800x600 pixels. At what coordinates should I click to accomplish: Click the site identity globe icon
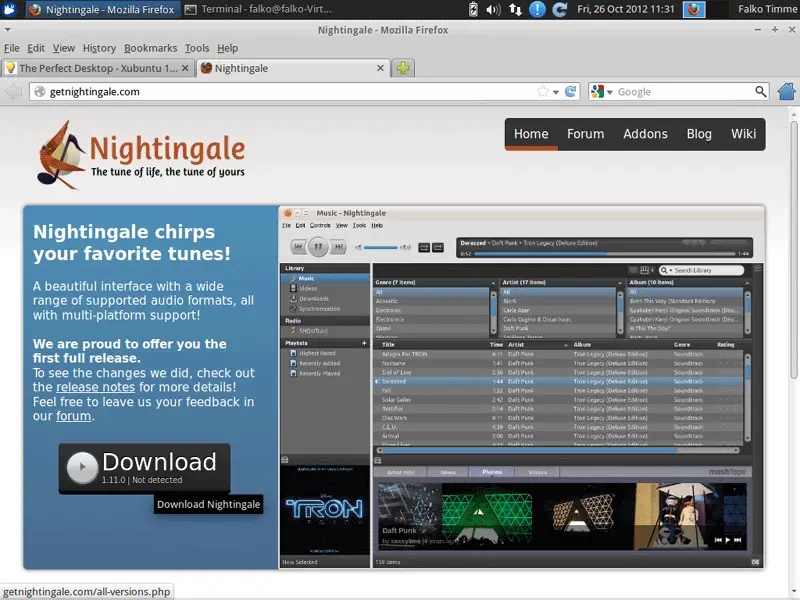(40, 92)
